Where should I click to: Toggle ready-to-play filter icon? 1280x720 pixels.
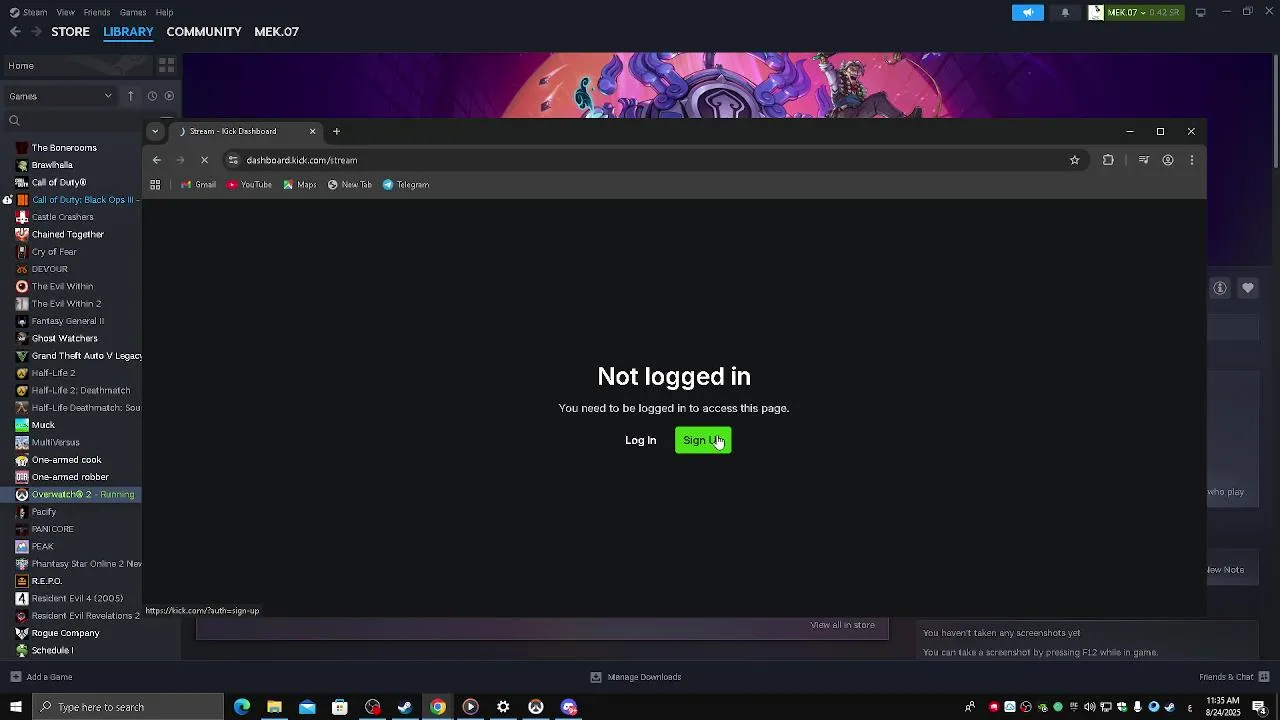click(169, 96)
